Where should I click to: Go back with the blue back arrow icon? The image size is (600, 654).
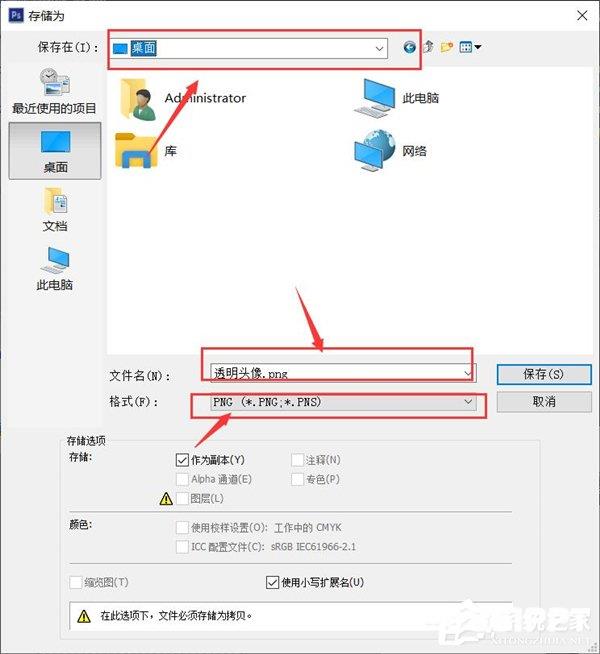point(409,47)
